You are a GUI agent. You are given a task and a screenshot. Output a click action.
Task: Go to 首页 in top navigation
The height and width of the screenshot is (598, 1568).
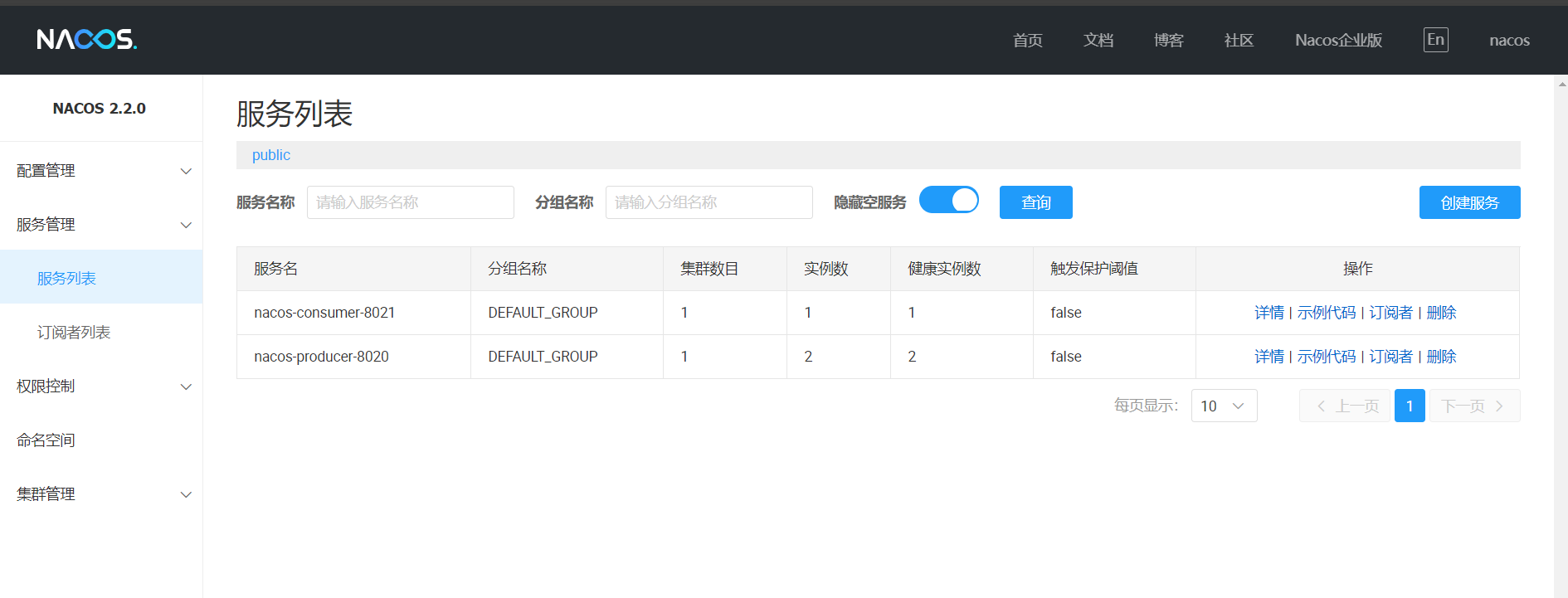click(1028, 40)
